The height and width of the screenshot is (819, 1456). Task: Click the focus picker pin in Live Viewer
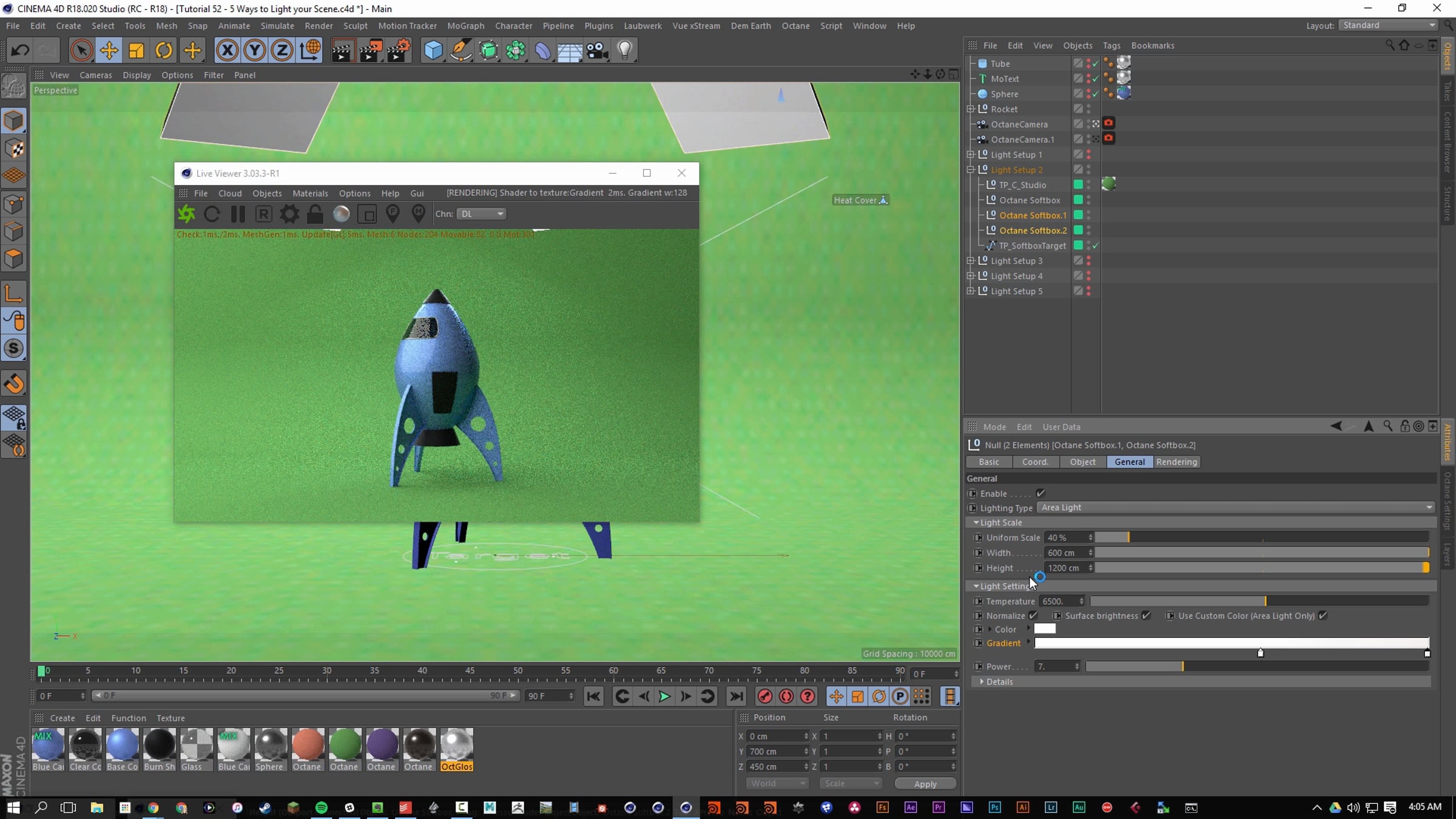[393, 214]
